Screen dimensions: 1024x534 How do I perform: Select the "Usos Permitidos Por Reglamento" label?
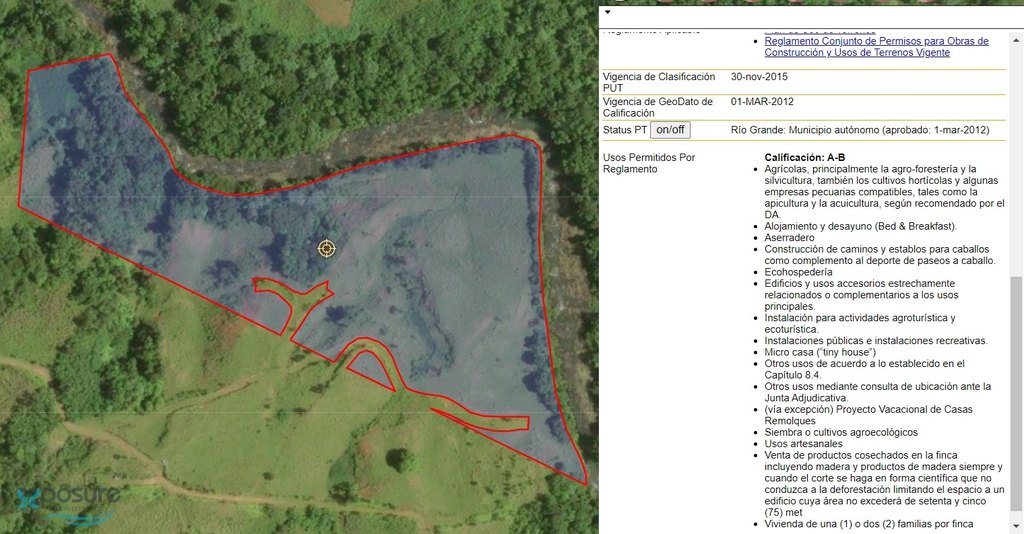click(648, 163)
